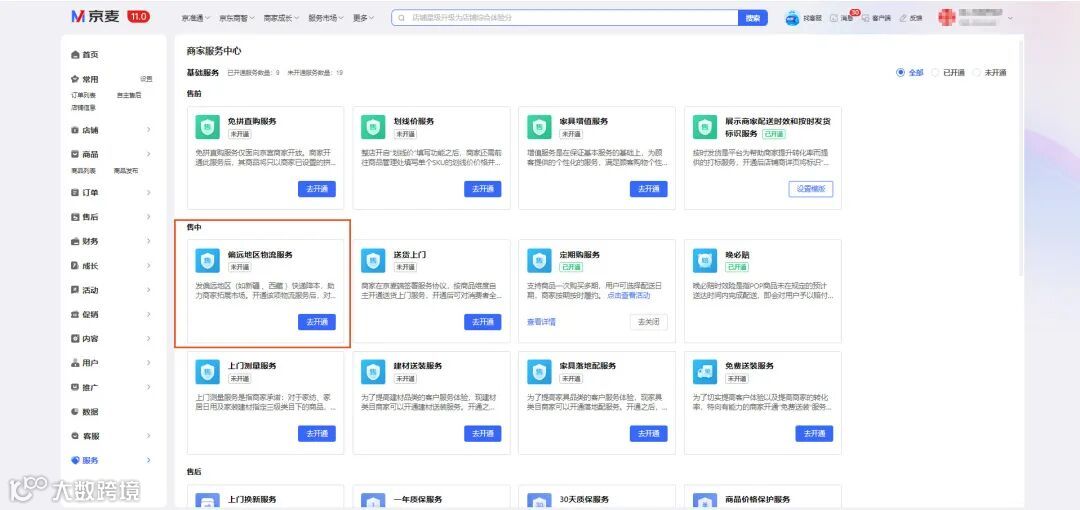This screenshot has height=510, width=1080.
Task: Open 商品发布 shortcut under 商品
Action: coord(126,170)
